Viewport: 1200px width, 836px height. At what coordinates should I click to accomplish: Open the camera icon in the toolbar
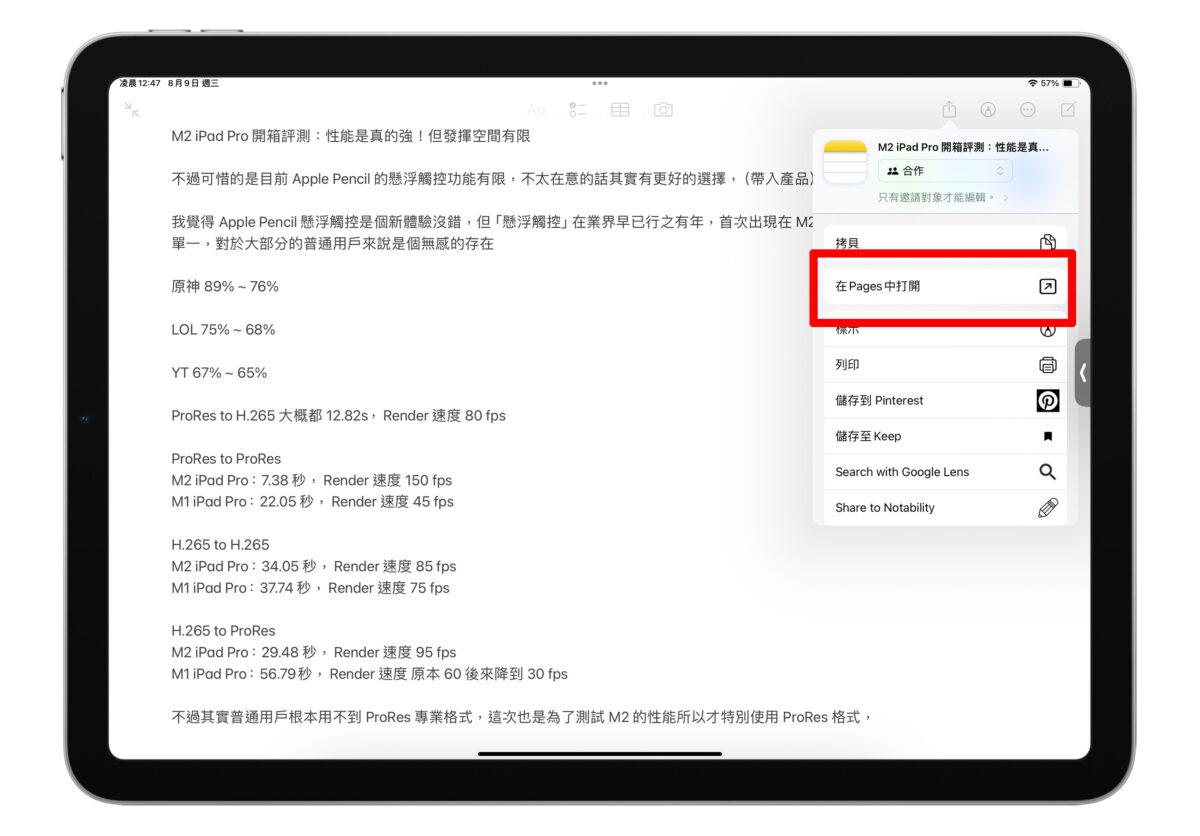663,110
